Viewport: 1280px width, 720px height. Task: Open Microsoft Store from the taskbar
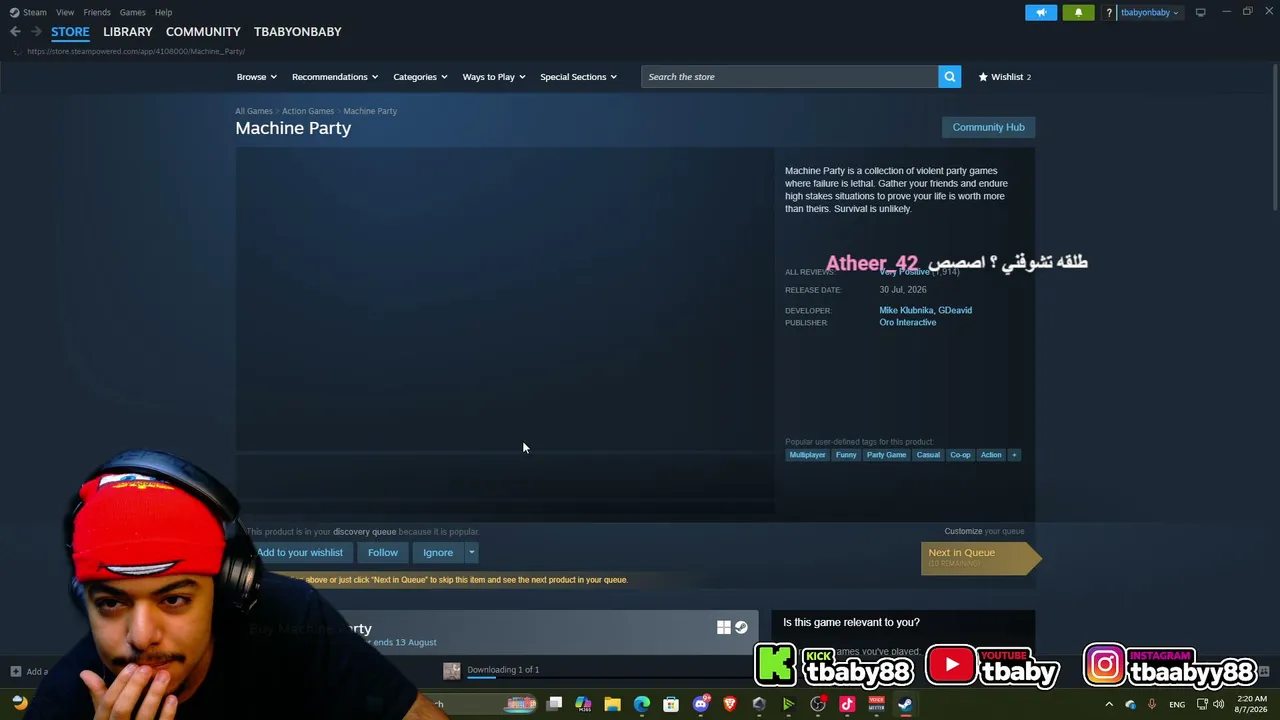pos(671,704)
